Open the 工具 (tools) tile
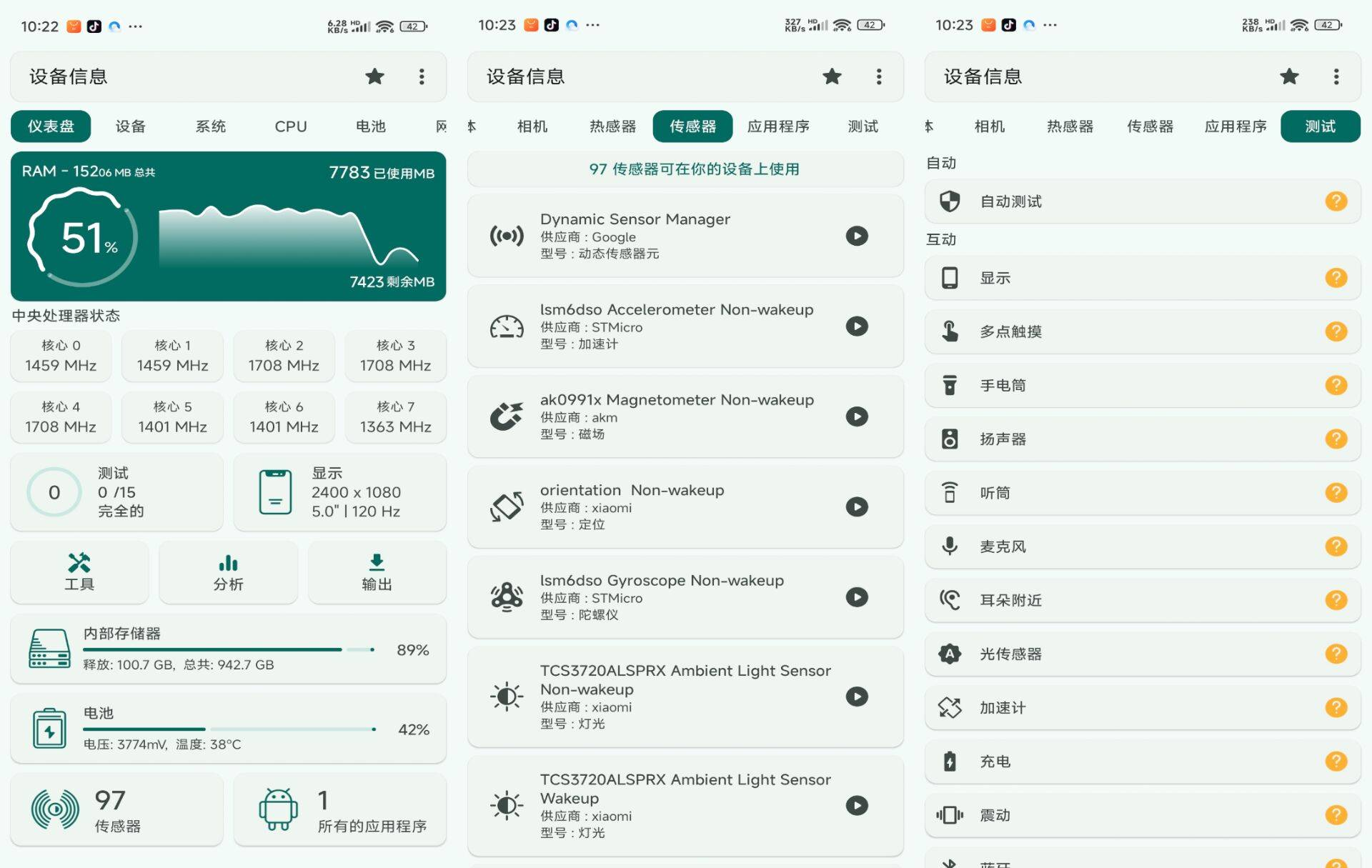 (x=79, y=572)
